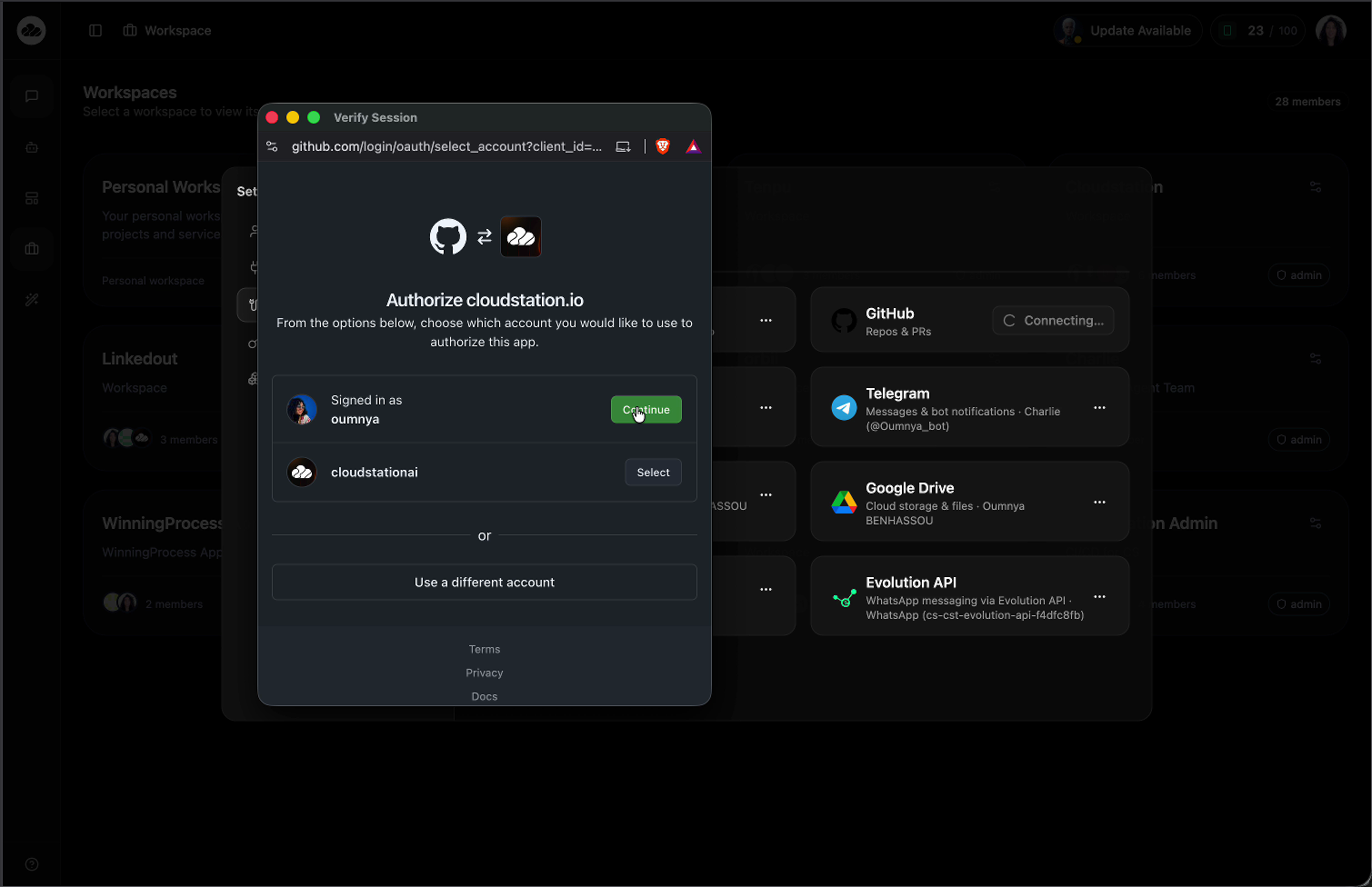Open the Terms link

(x=485, y=649)
